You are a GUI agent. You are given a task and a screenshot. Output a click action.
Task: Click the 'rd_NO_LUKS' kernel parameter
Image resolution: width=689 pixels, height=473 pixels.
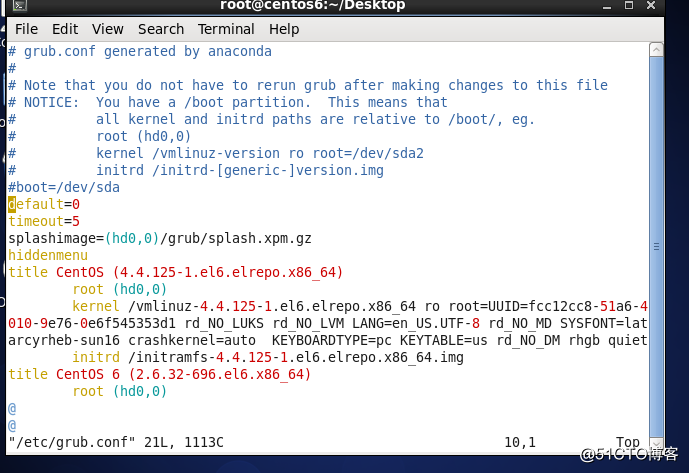point(224,324)
